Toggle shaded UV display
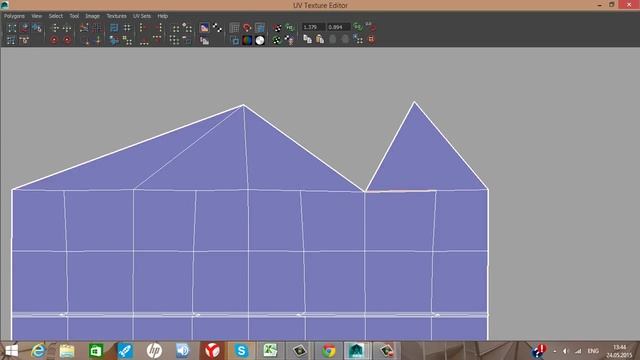This screenshot has width=640, height=360. [x=260, y=28]
